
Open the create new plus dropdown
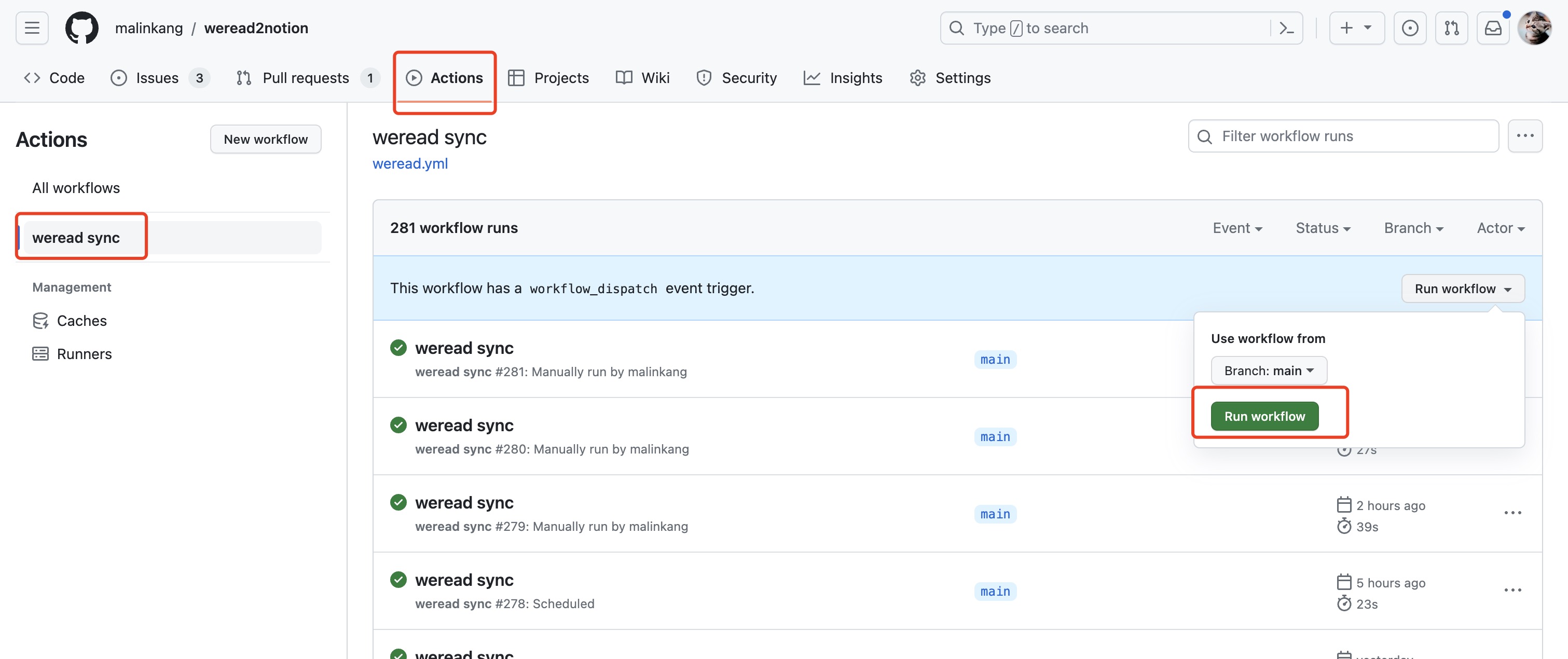click(1356, 28)
